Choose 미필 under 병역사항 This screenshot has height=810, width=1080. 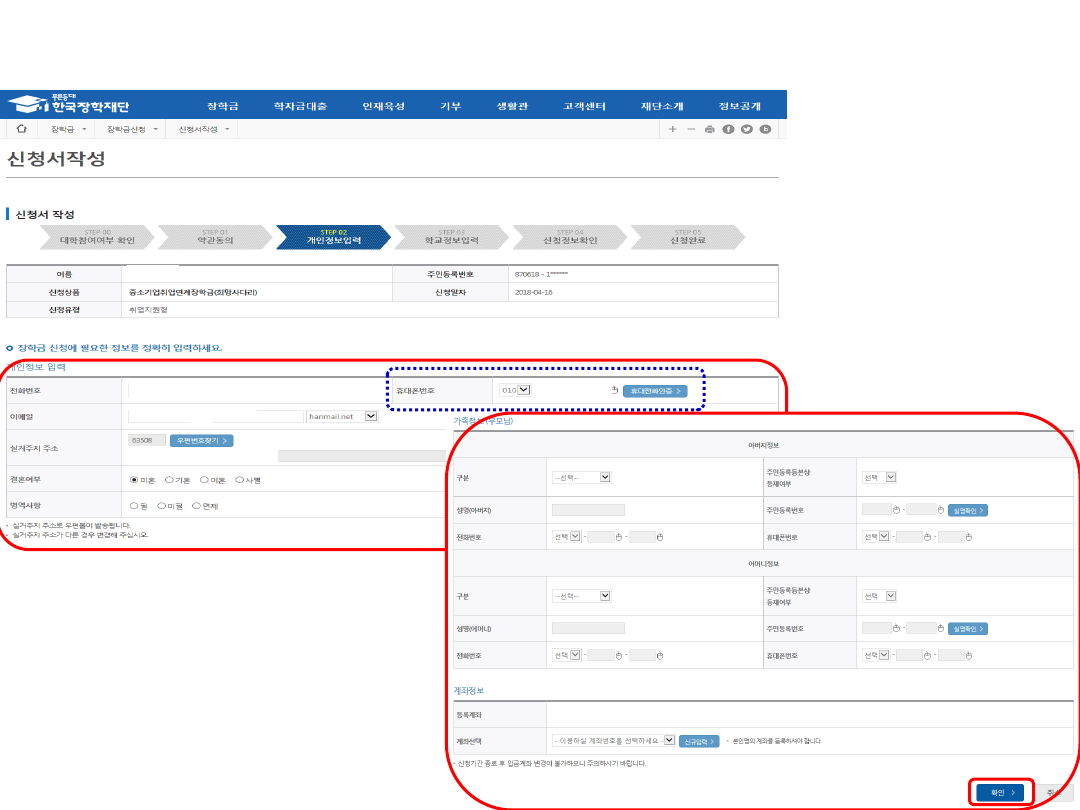click(x=162, y=506)
